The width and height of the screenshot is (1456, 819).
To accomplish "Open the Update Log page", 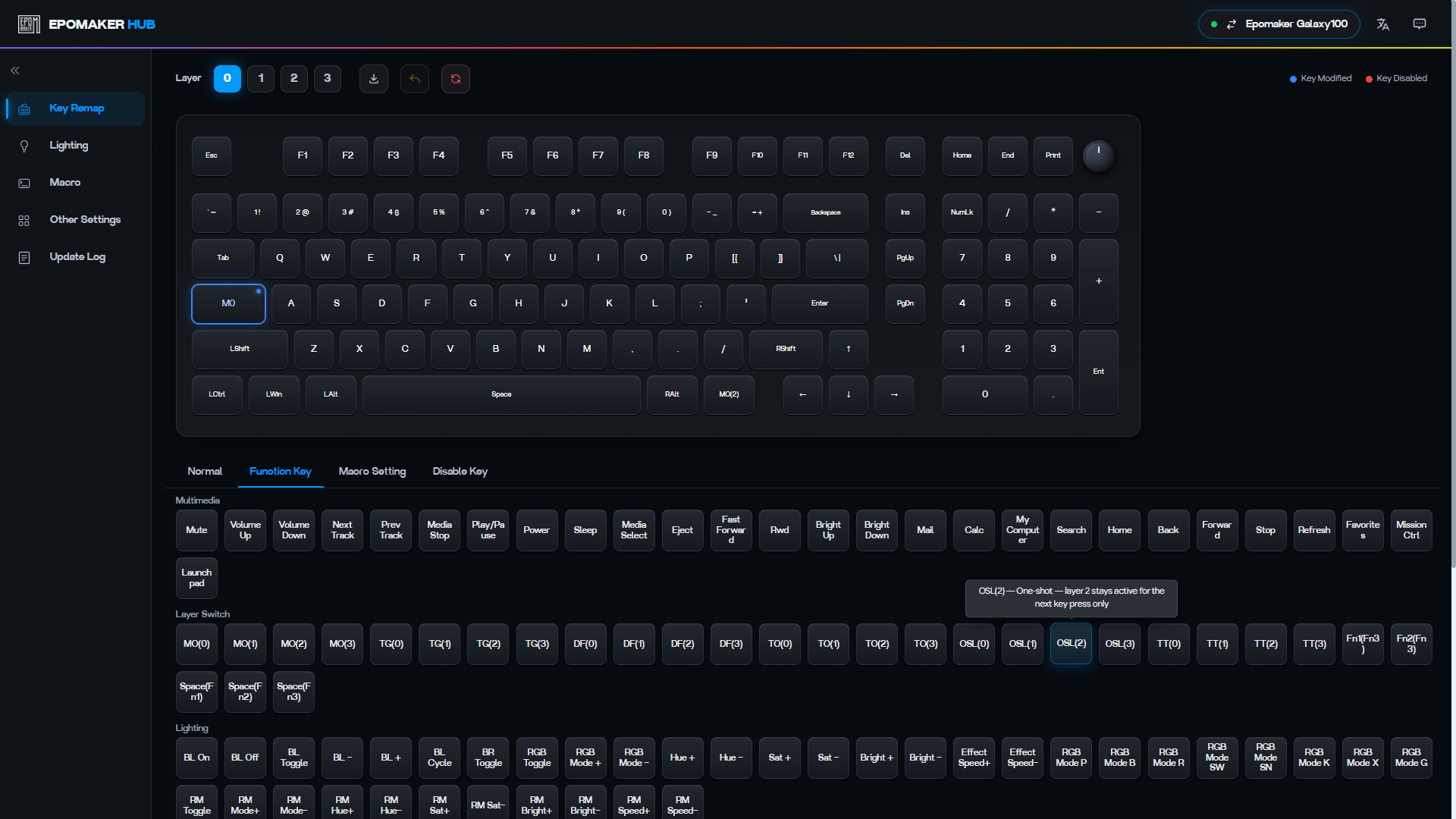I will click(75, 257).
